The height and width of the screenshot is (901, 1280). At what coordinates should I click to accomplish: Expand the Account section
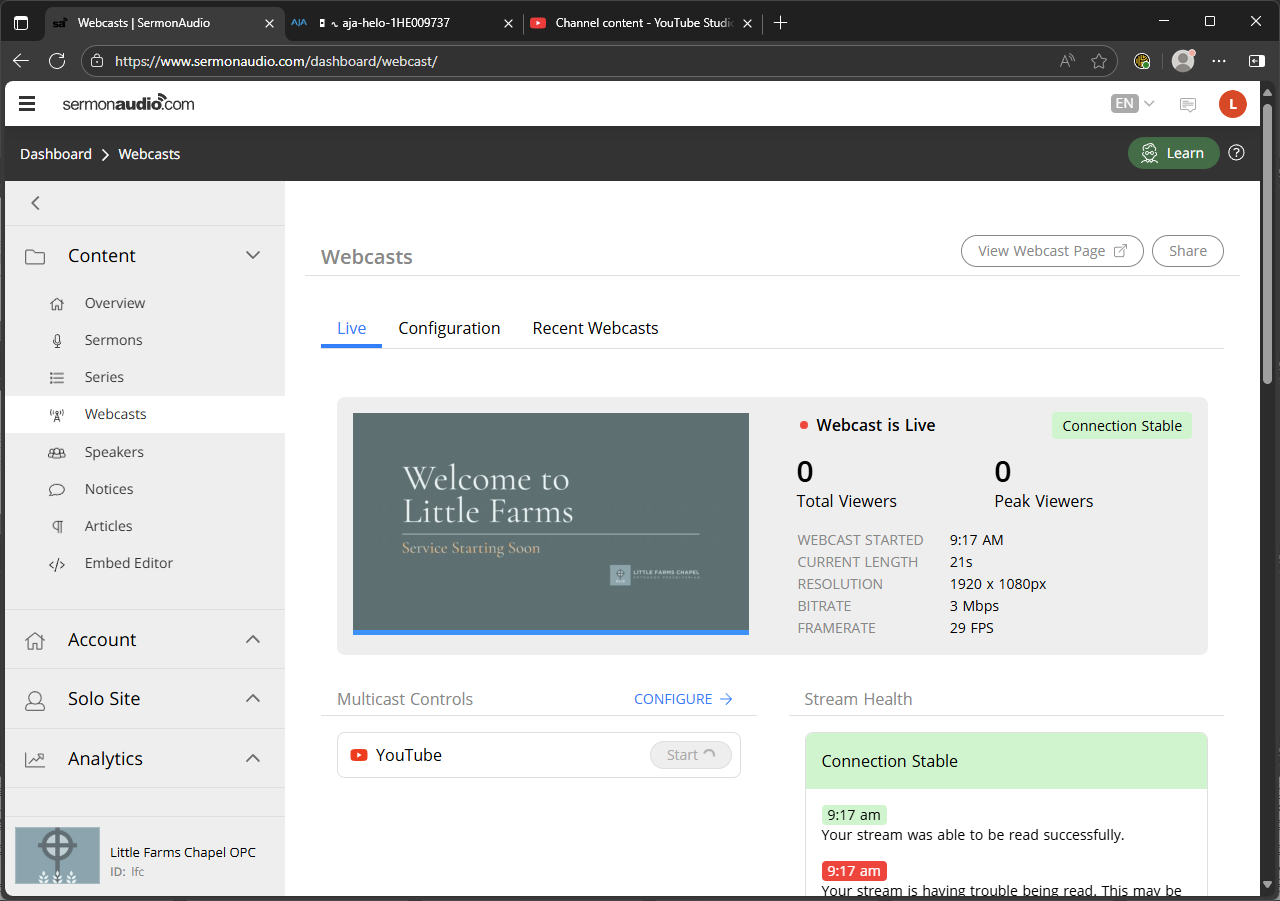click(x=253, y=640)
